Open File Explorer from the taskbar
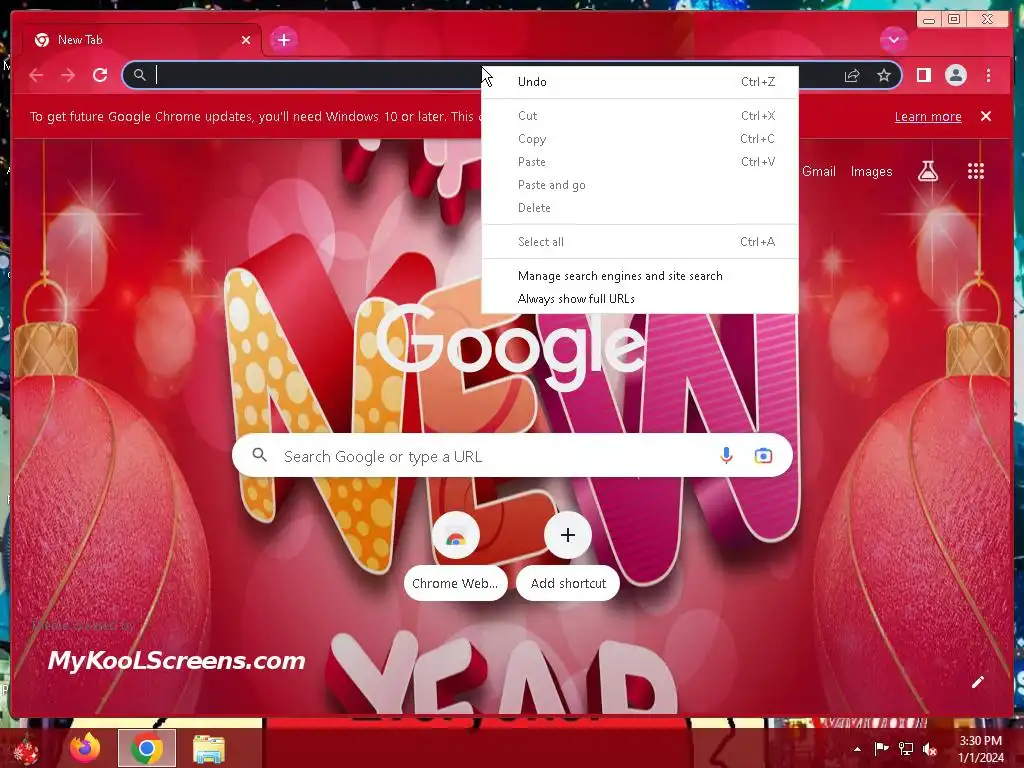The image size is (1024, 768). (x=209, y=748)
